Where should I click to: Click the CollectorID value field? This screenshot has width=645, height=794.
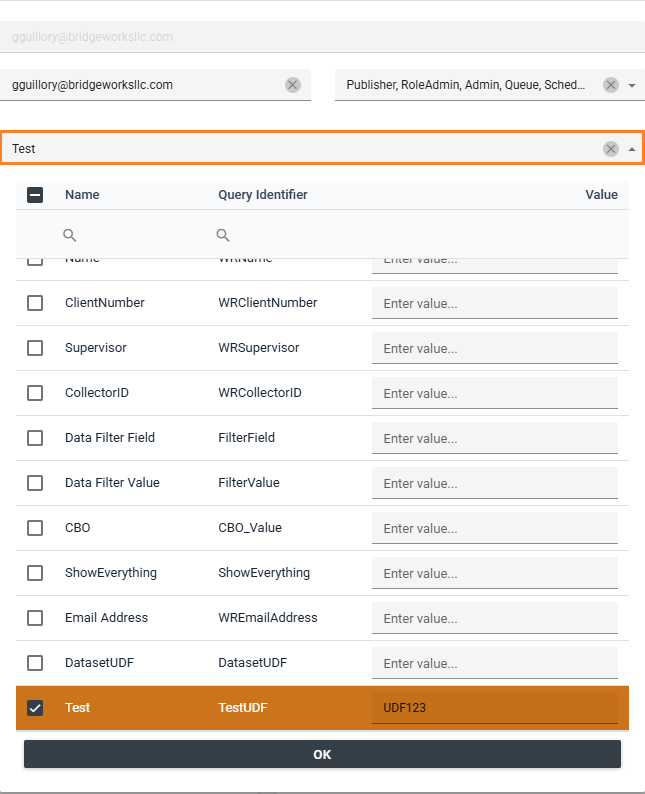pos(495,393)
